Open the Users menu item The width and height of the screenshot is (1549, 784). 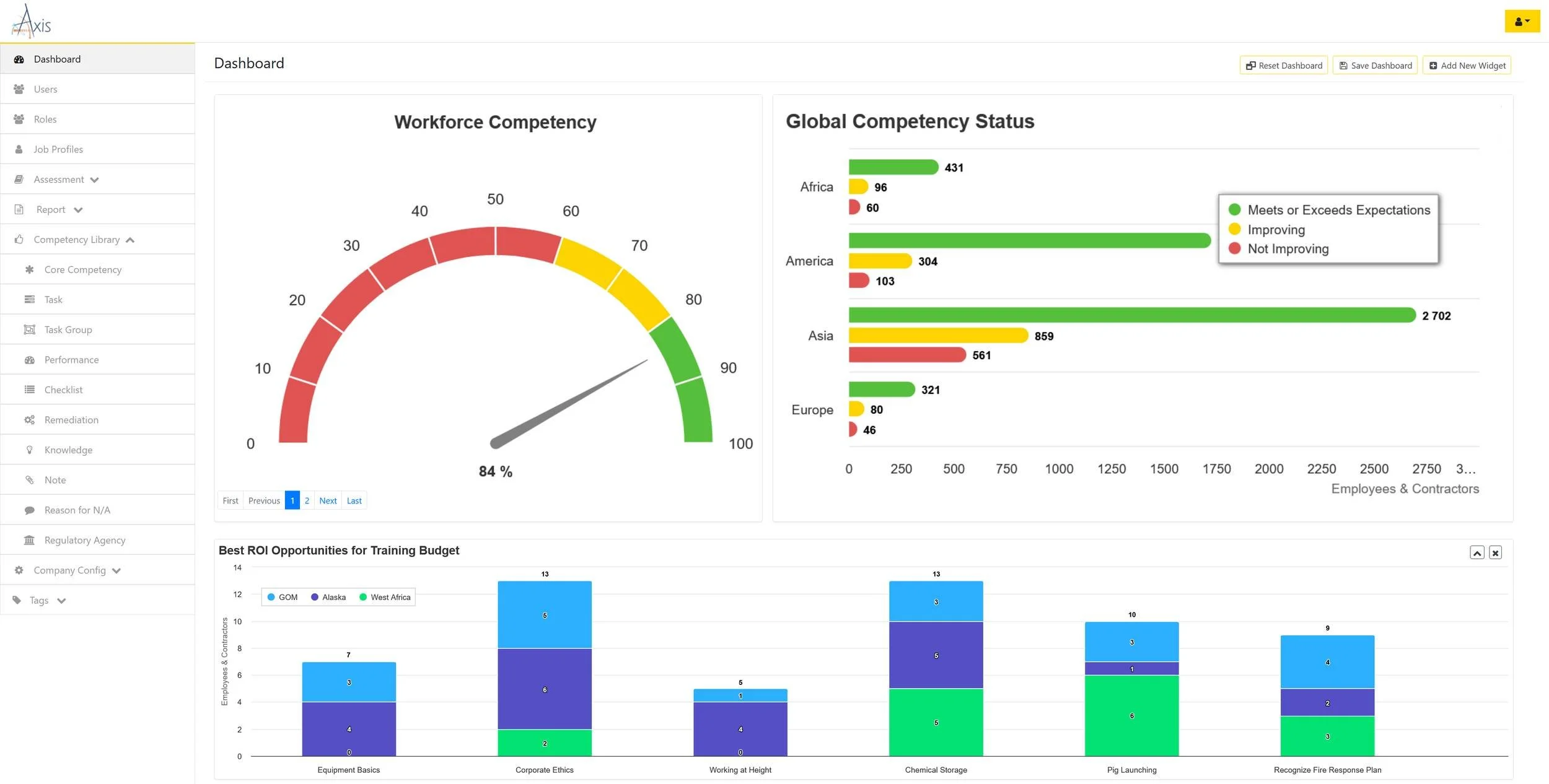pos(45,89)
